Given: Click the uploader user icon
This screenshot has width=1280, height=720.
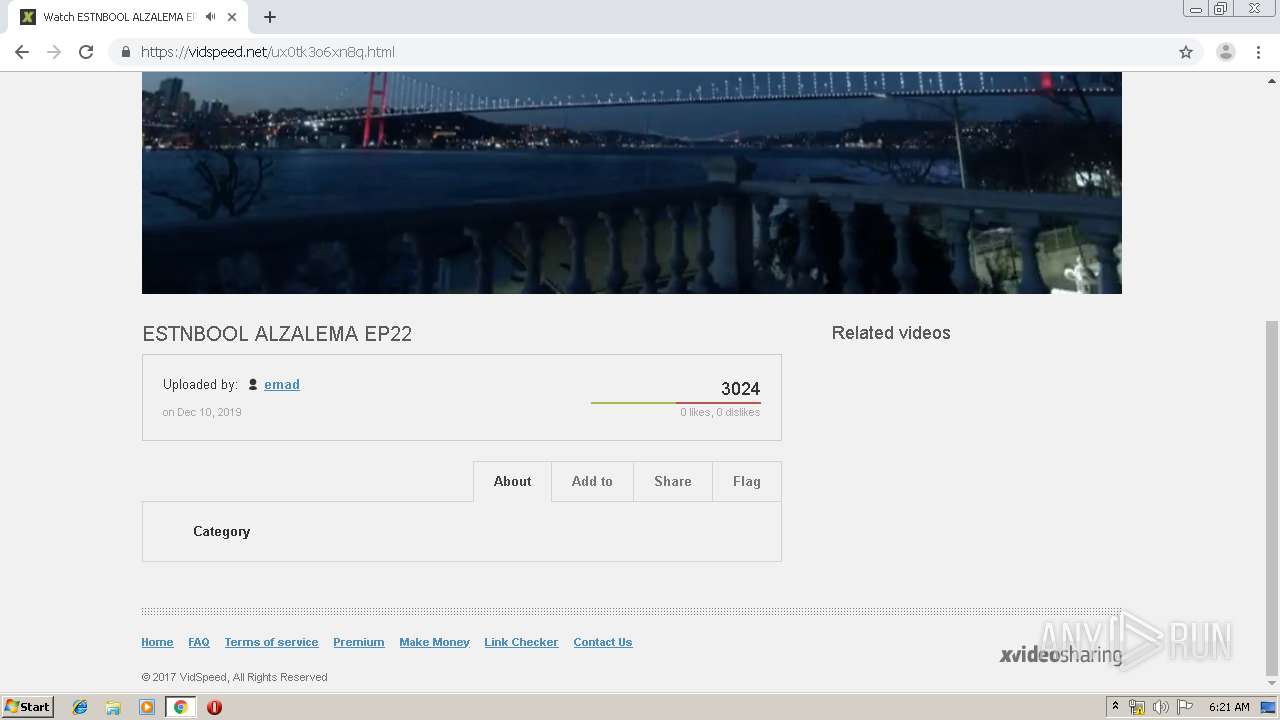Looking at the screenshot, I should click(x=253, y=384).
